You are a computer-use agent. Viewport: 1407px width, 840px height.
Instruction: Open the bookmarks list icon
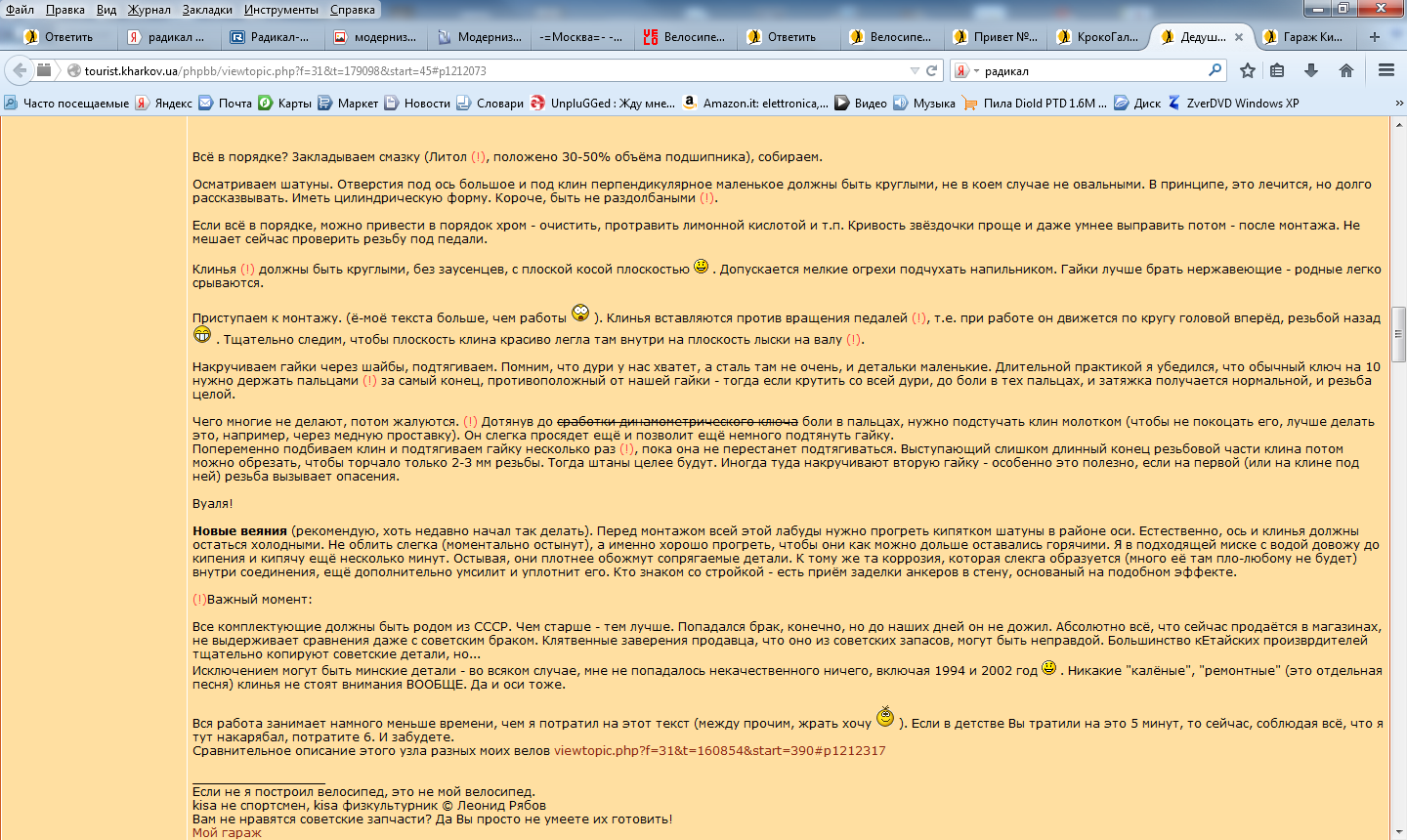click(x=1277, y=70)
